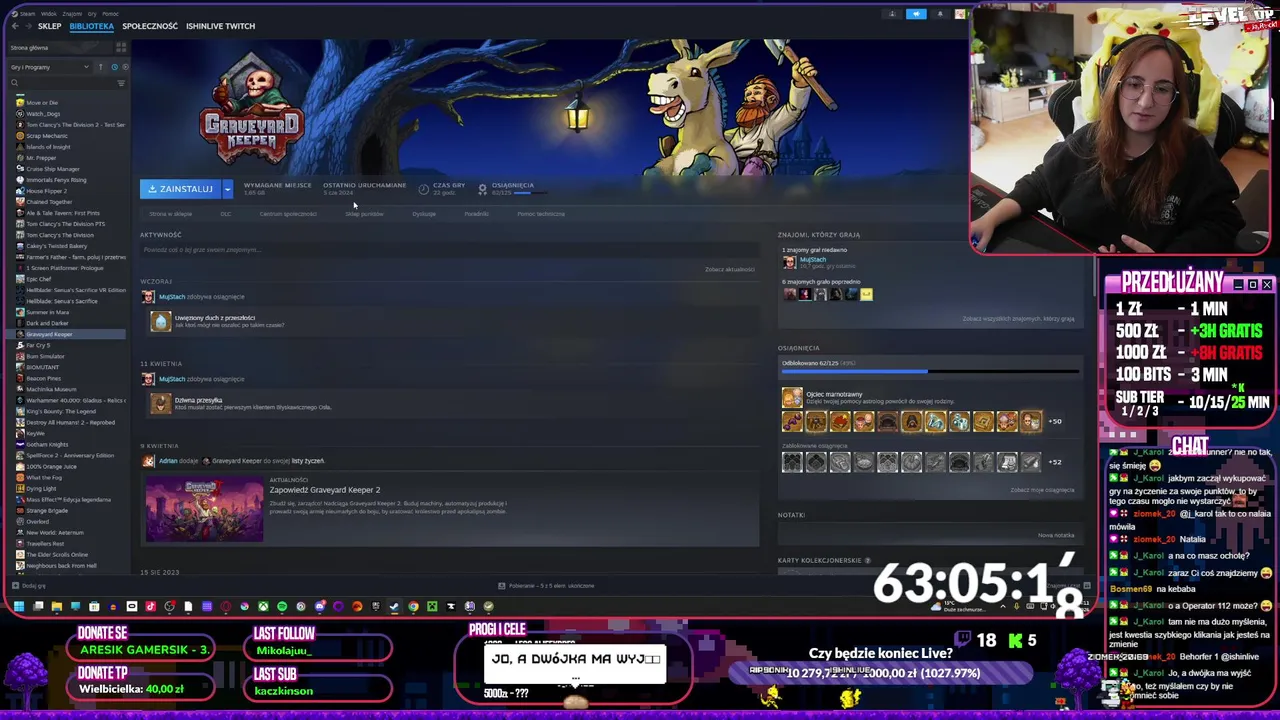
Task: Select Far Cry 5 in the library list
Action: (38, 345)
